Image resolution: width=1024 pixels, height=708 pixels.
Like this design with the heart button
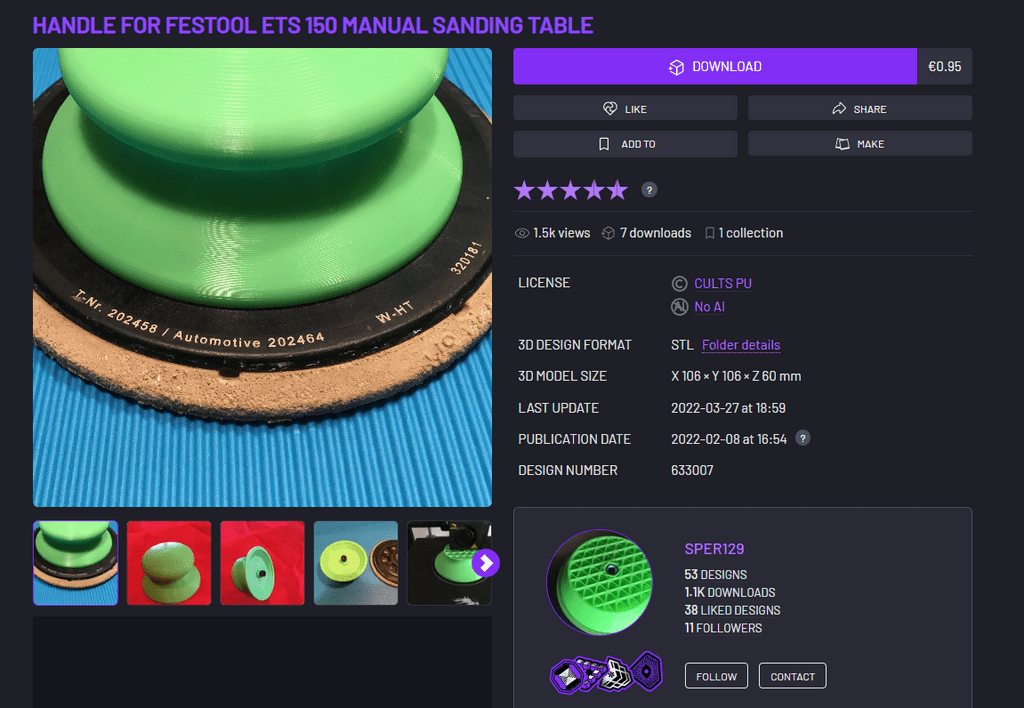(625, 108)
